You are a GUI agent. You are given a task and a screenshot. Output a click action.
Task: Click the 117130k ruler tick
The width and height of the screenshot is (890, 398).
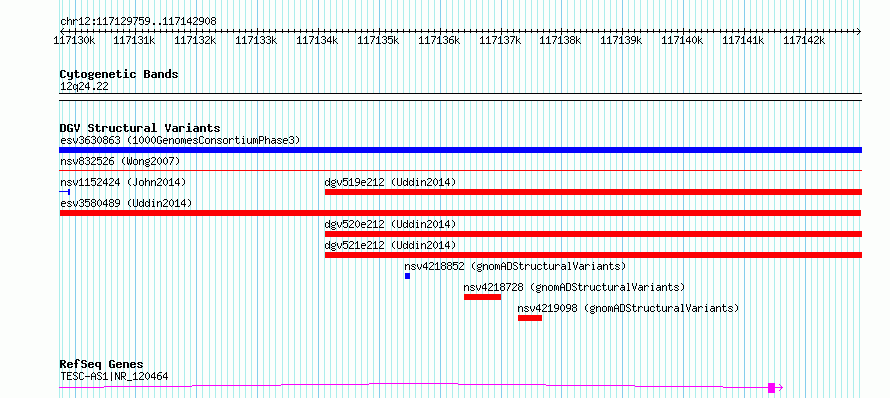coord(74,40)
